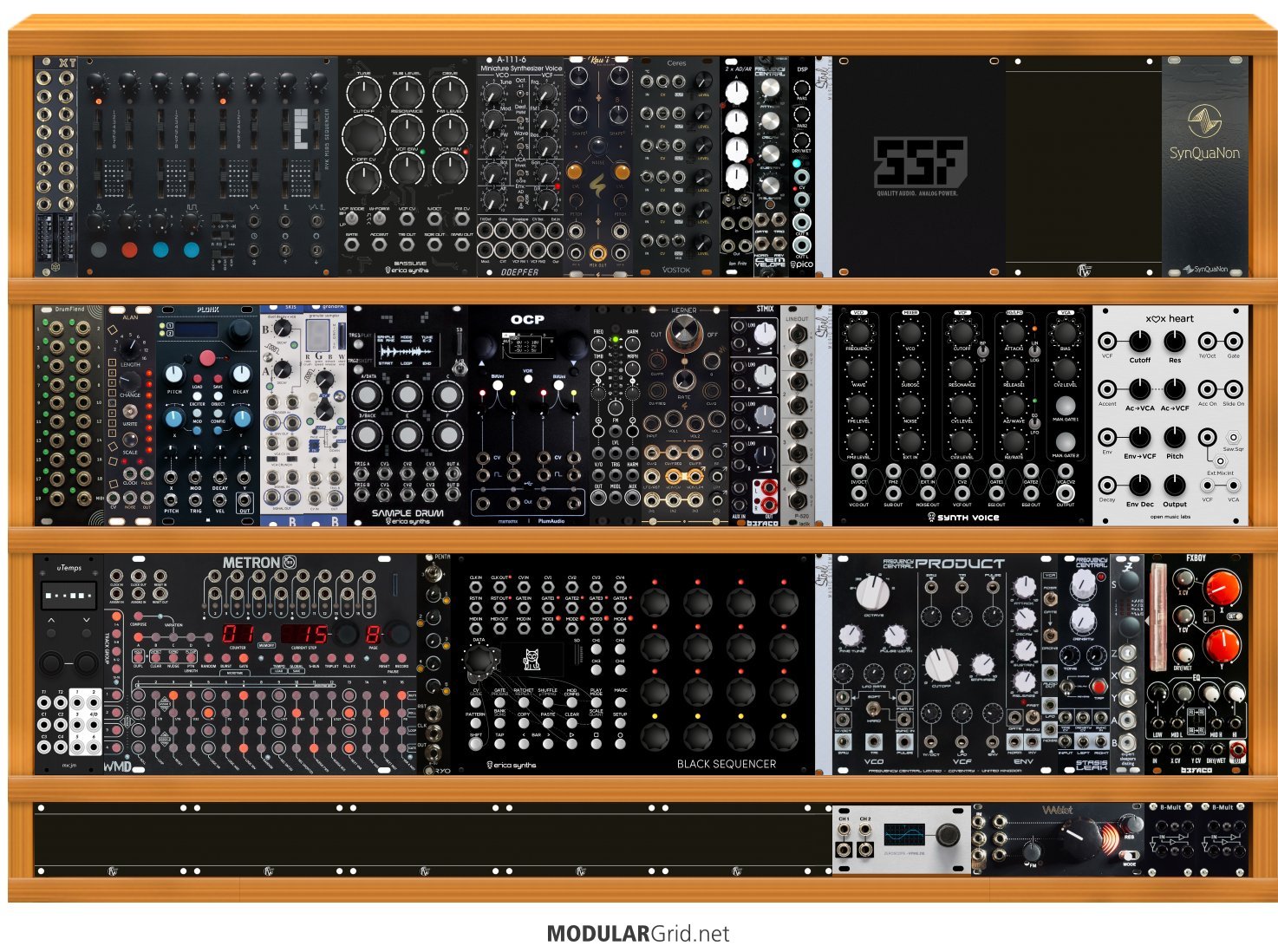Image resolution: width=1278 pixels, height=952 pixels.
Task: Click the Metron clock logo icon
Action: [x=290, y=562]
